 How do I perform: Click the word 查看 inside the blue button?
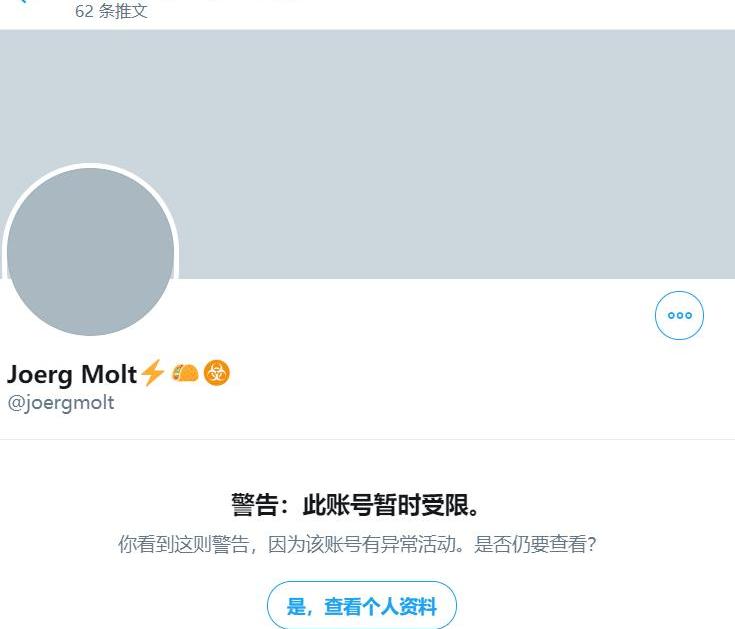[343, 607]
